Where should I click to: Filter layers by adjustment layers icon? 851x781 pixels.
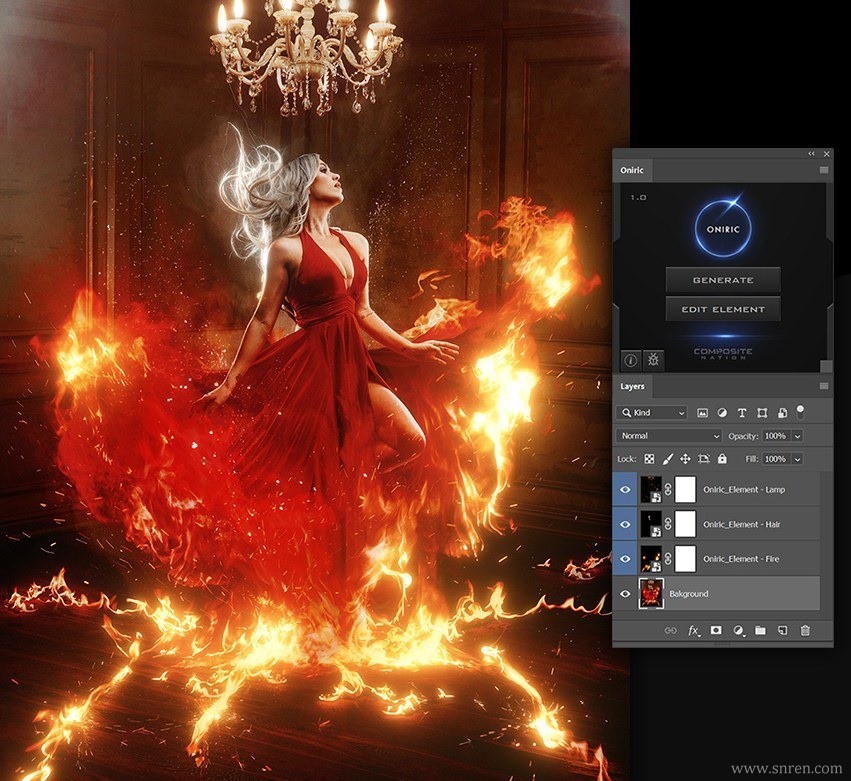(722, 413)
